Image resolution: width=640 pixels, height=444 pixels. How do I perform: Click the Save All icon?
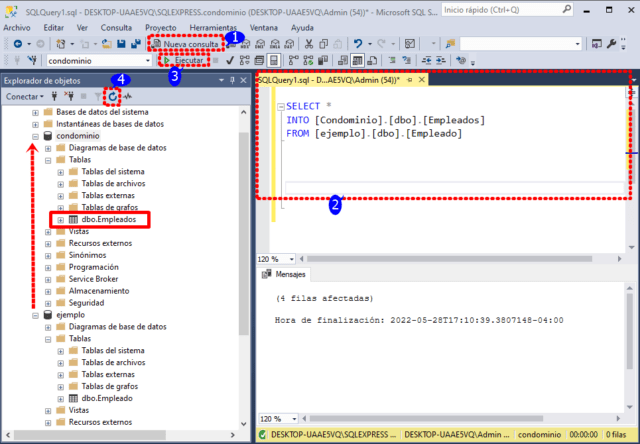click(136, 44)
